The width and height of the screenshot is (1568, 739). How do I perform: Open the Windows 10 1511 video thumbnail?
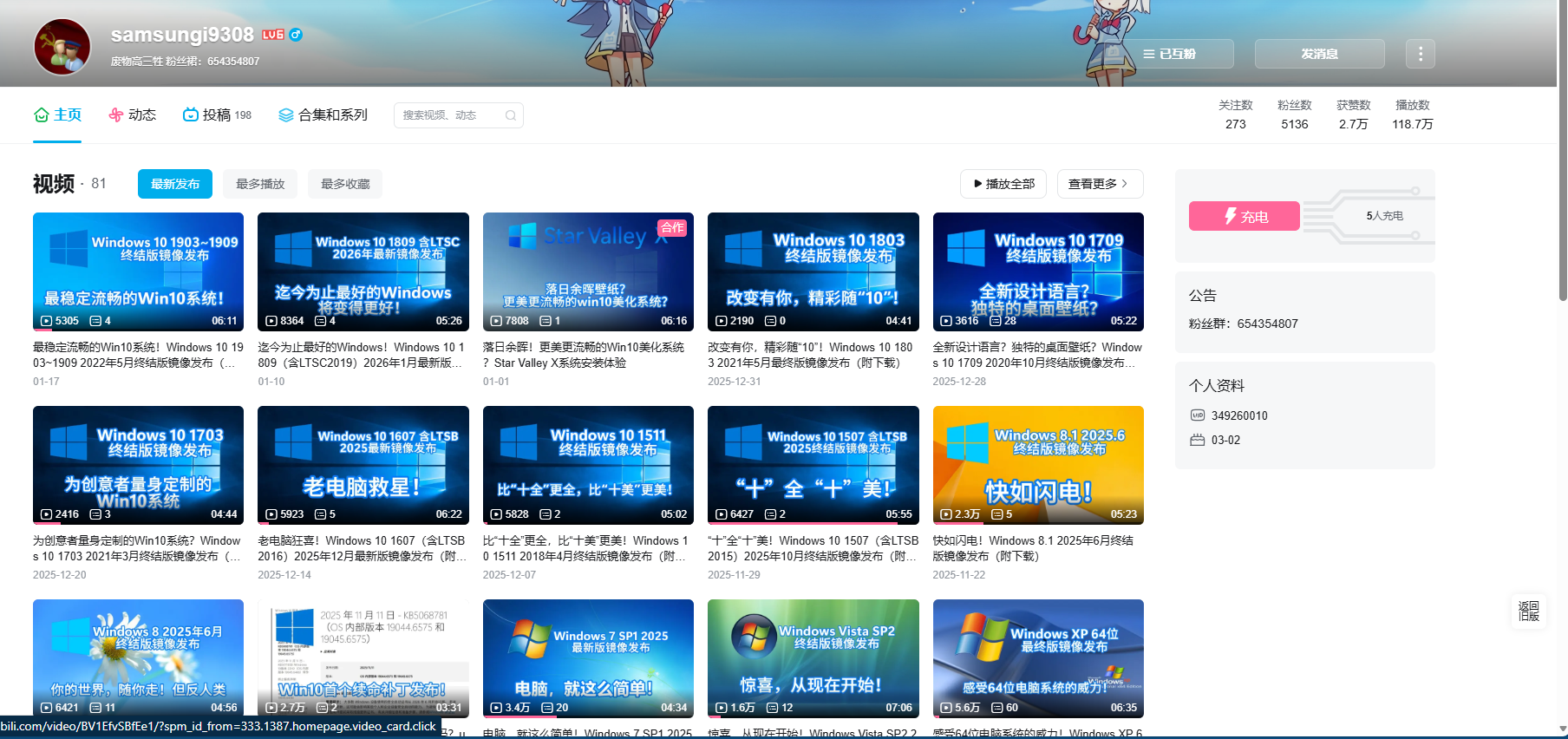[x=588, y=465]
